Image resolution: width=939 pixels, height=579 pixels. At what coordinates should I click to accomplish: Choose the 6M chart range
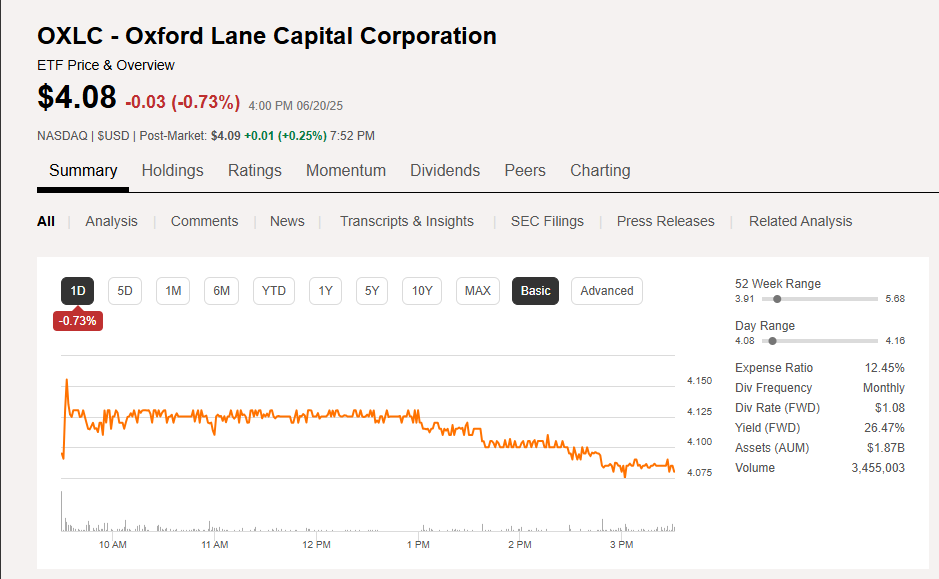222,291
